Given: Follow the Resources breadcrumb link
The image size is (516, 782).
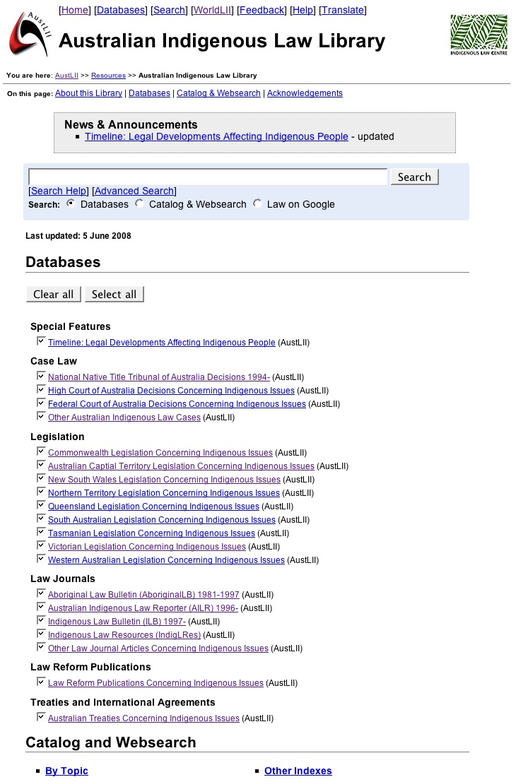Looking at the screenshot, I should coord(108,75).
